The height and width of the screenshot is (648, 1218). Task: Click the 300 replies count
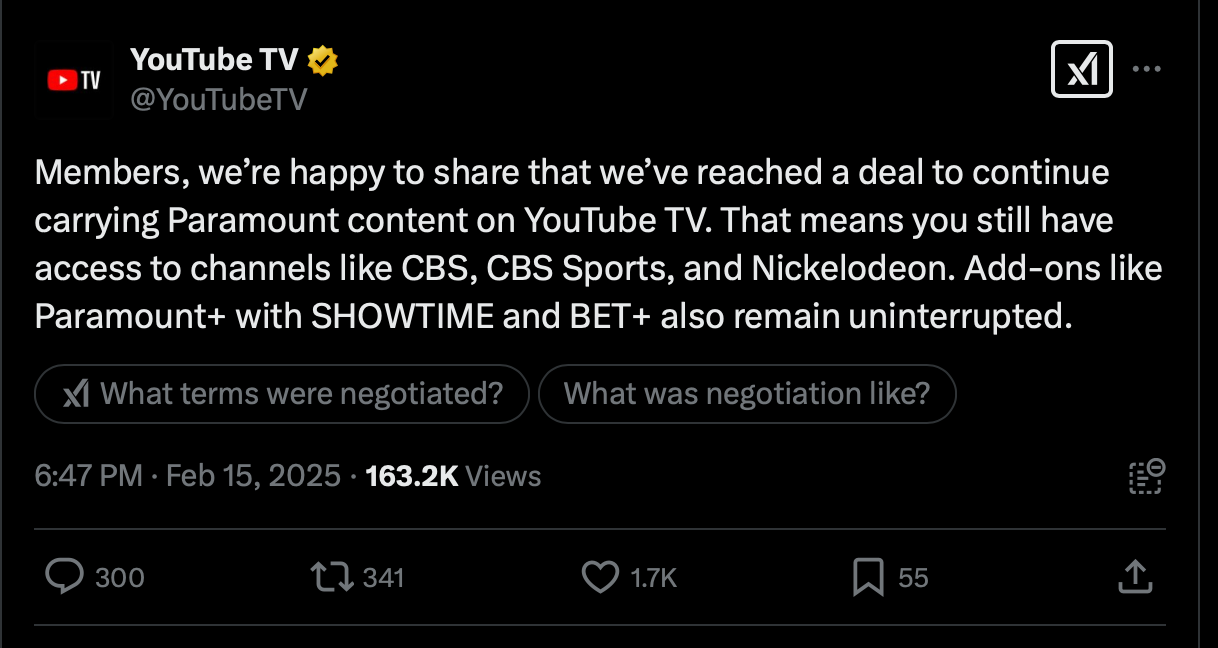pyautogui.click(x=119, y=578)
